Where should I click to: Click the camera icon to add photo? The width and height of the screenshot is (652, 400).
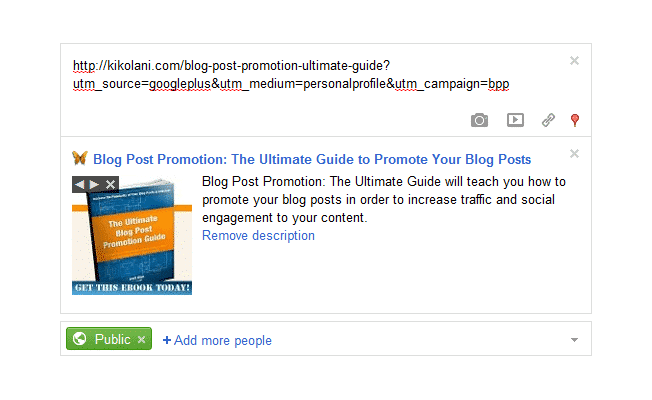[x=480, y=120]
